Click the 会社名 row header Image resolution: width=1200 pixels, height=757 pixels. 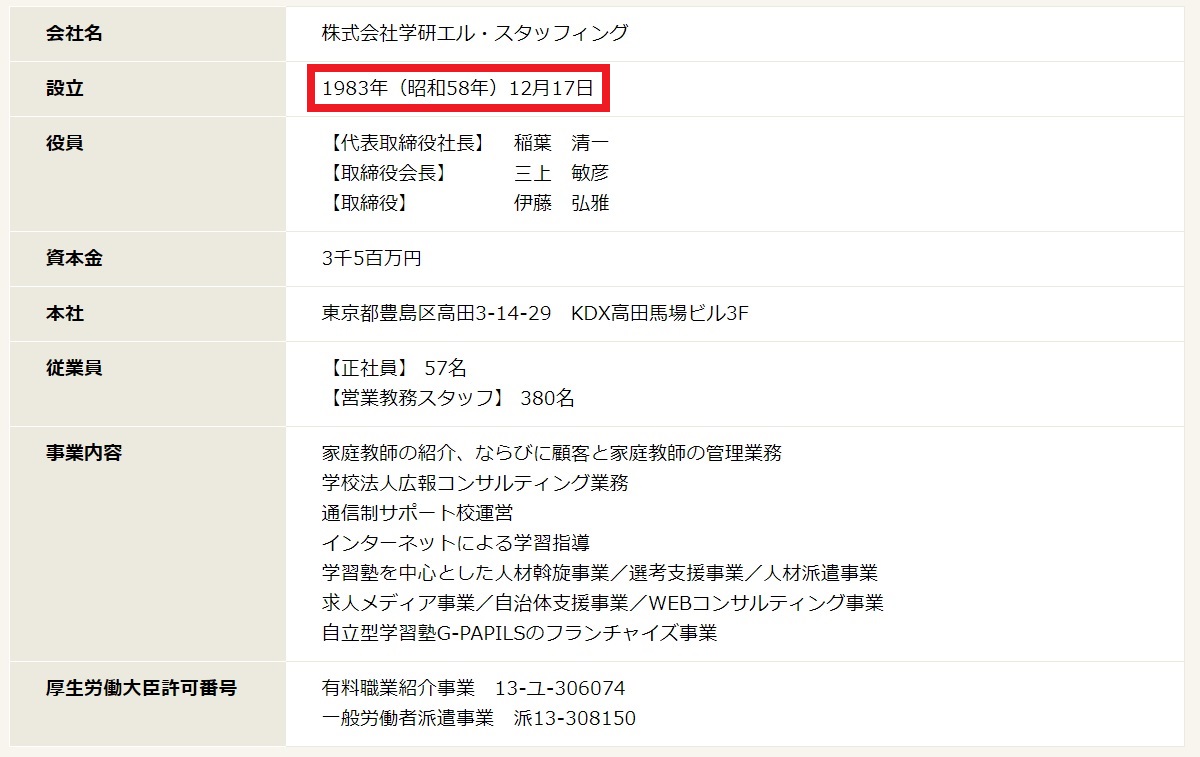pyautogui.click(x=147, y=33)
